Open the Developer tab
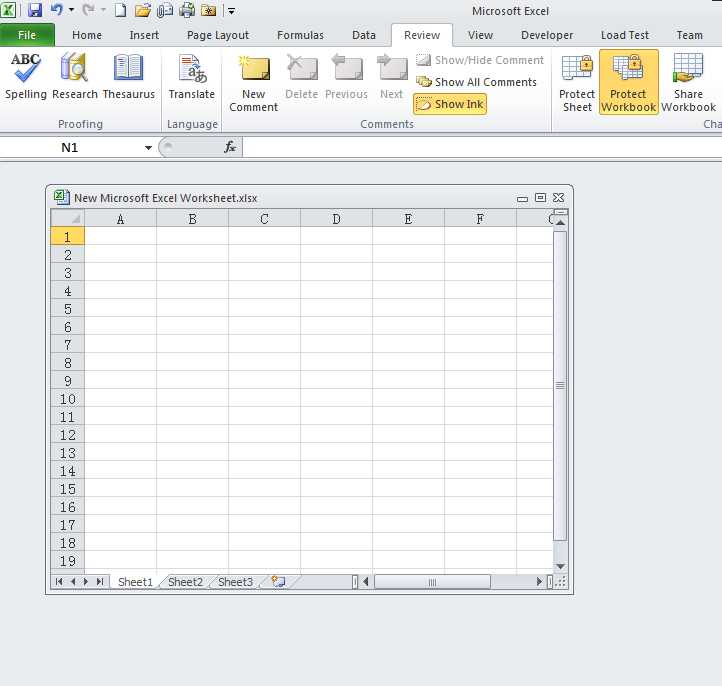722x686 pixels. point(547,35)
